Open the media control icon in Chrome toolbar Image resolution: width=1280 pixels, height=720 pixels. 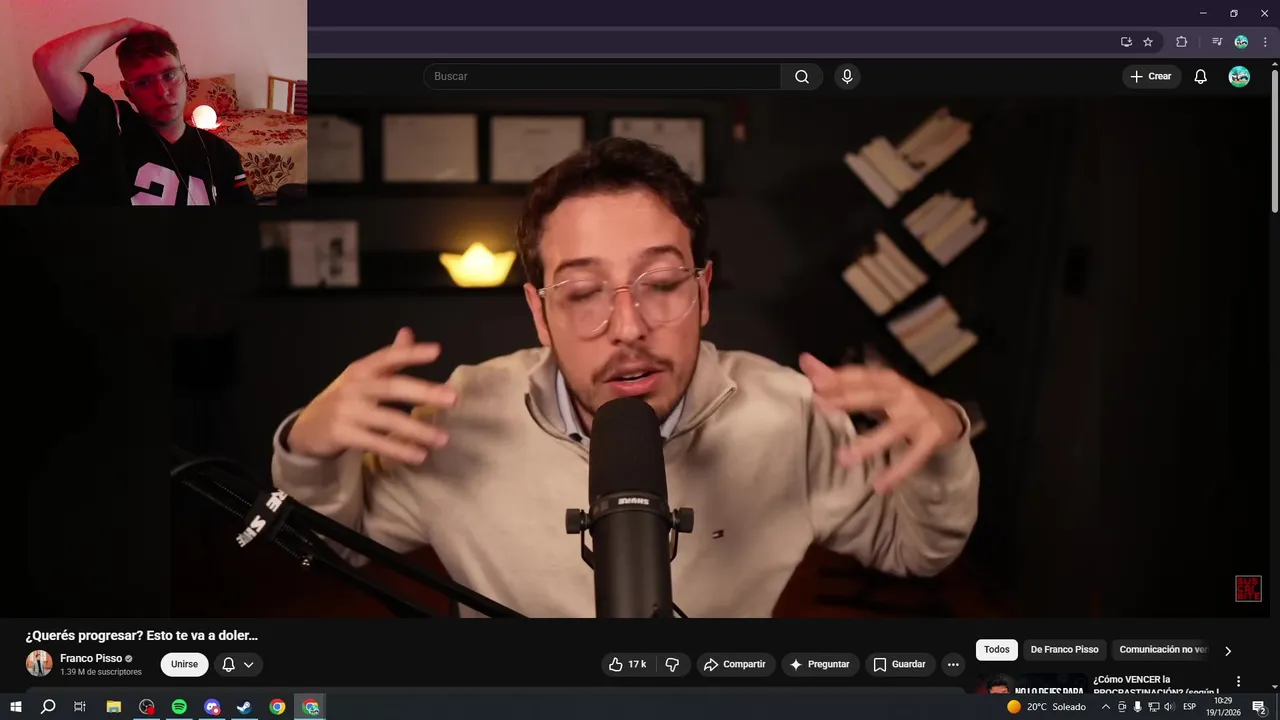tap(1217, 42)
